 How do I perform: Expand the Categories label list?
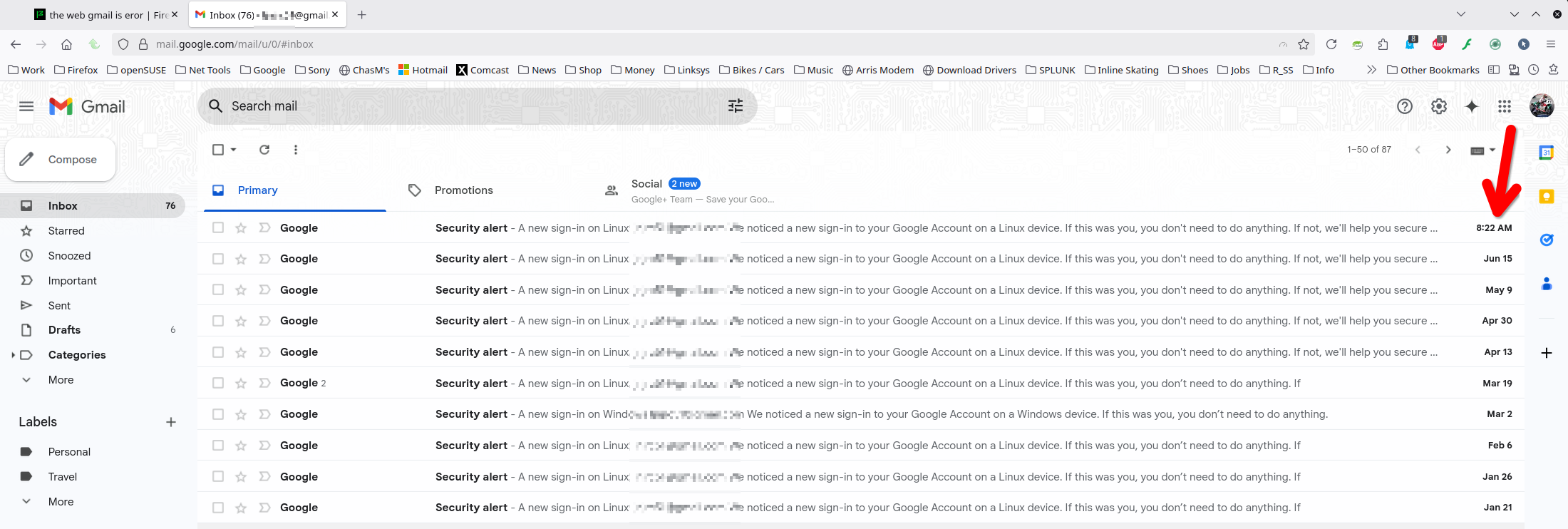click(x=14, y=355)
